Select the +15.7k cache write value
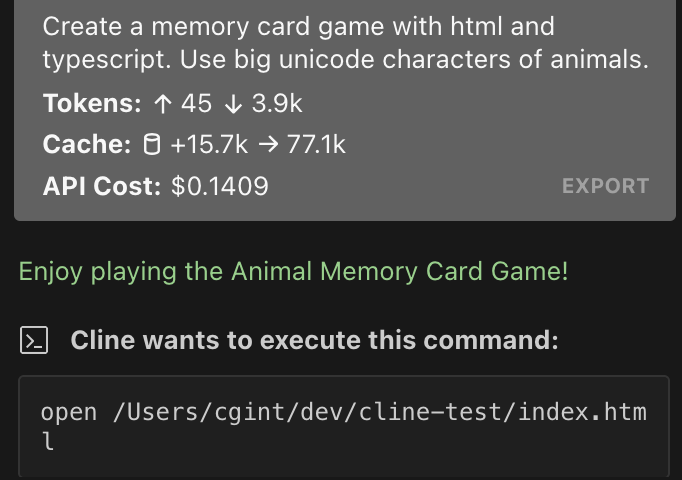Image resolution: width=682 pixels, height=480 pixels. point(208,145)
